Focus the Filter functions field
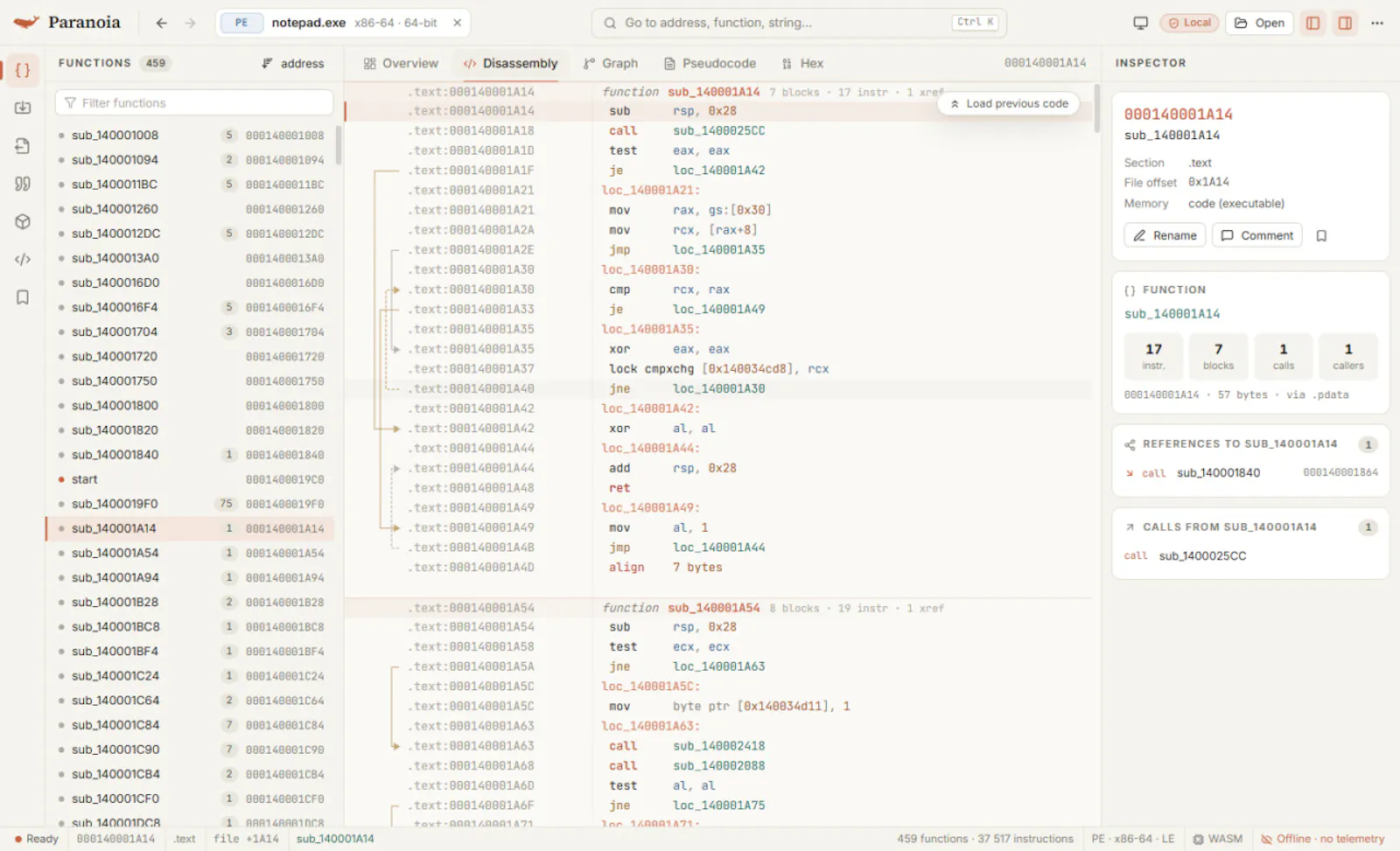Image resolution: width=1400 pixels, height=851 pixels. click(194, 102)
